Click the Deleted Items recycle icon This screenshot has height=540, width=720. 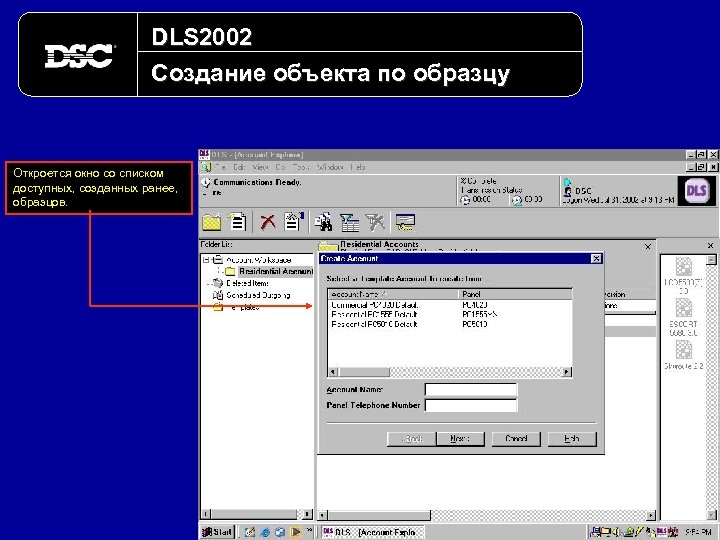[x=218, y=283]
